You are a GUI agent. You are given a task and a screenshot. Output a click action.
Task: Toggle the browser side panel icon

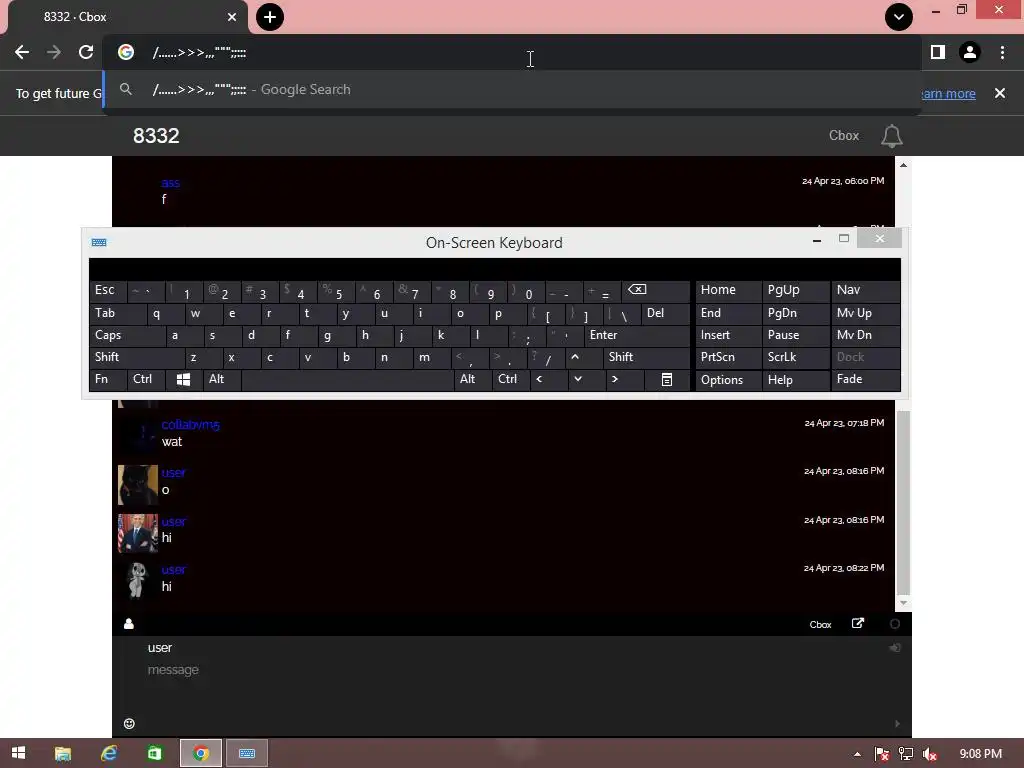(938, 52)
